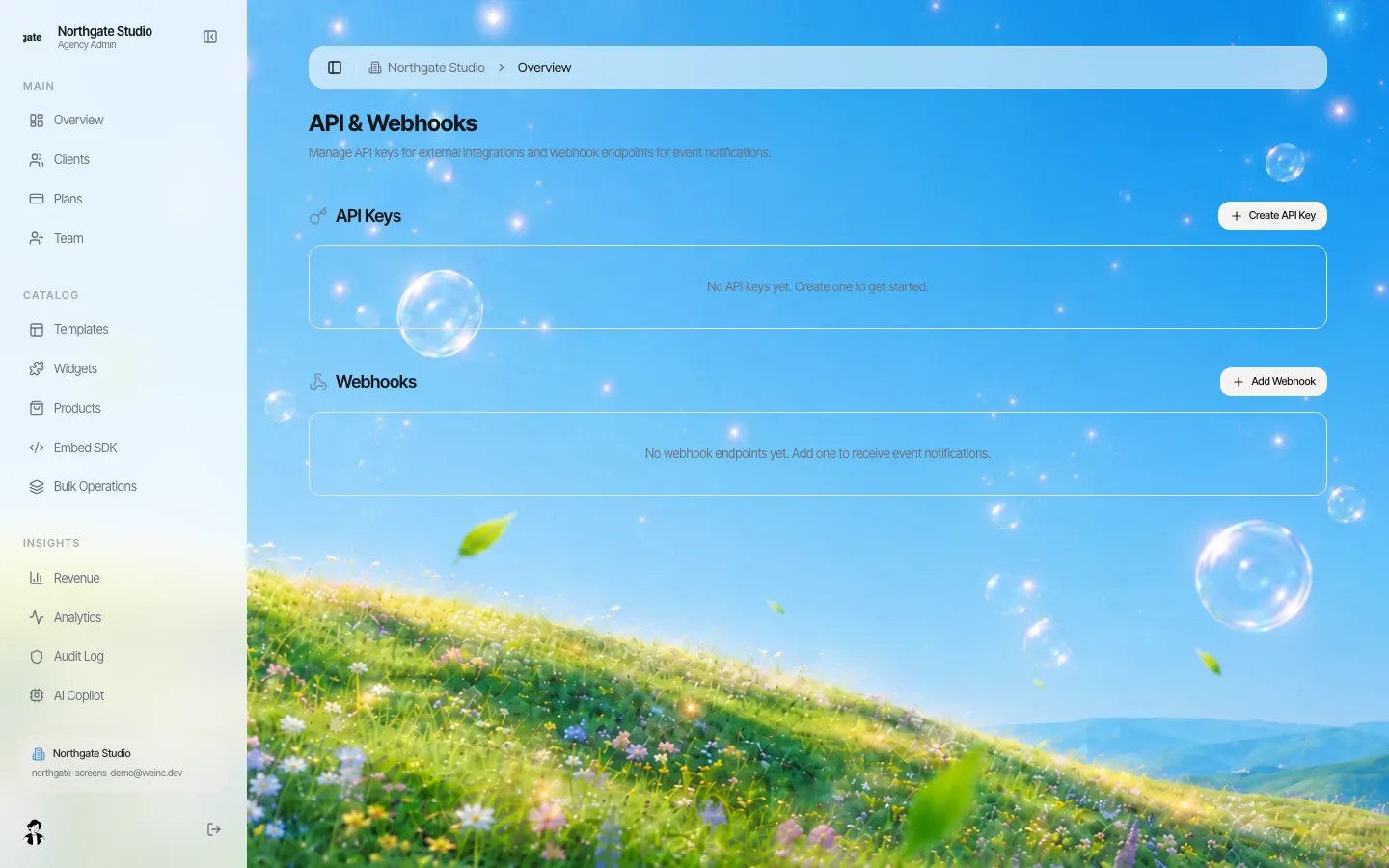Click the Revenue bar chart icon

(37, 579)
